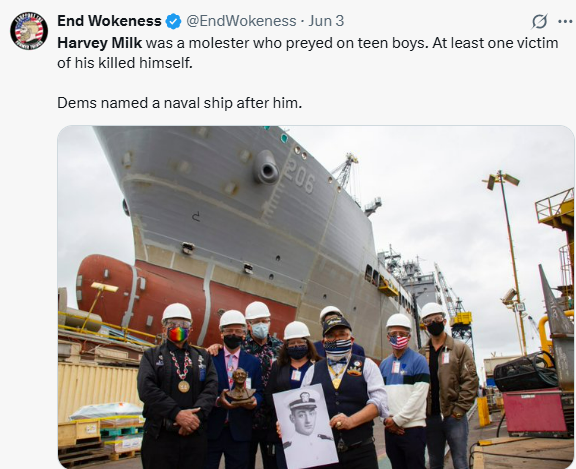Image resolution: width=576 pixels, height=469 pixels.
Task: Click the bronze bust held in photo
Action: 241,385
